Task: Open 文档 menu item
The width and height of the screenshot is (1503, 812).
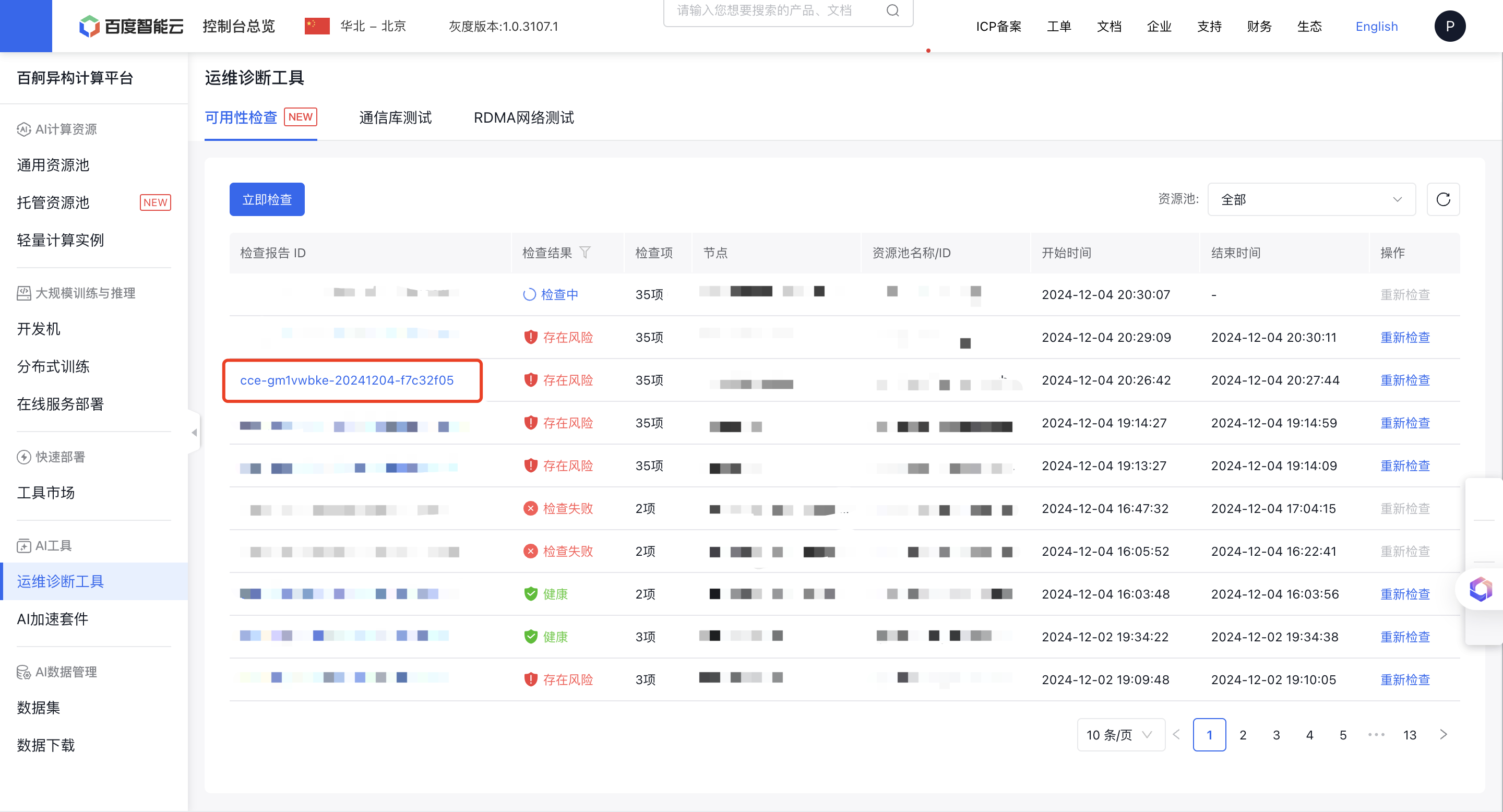Action: (1109, 26)
